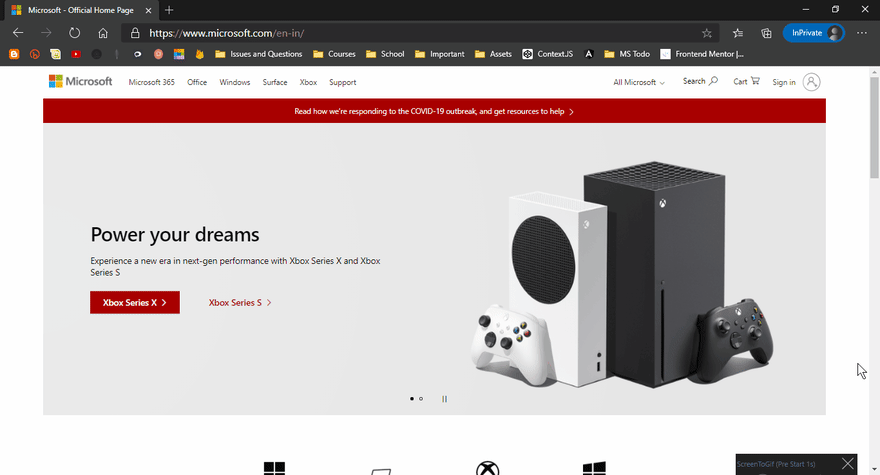Open the Favorites list icon
The height and width of the screenshot is (475, 880).
point(737,33)
